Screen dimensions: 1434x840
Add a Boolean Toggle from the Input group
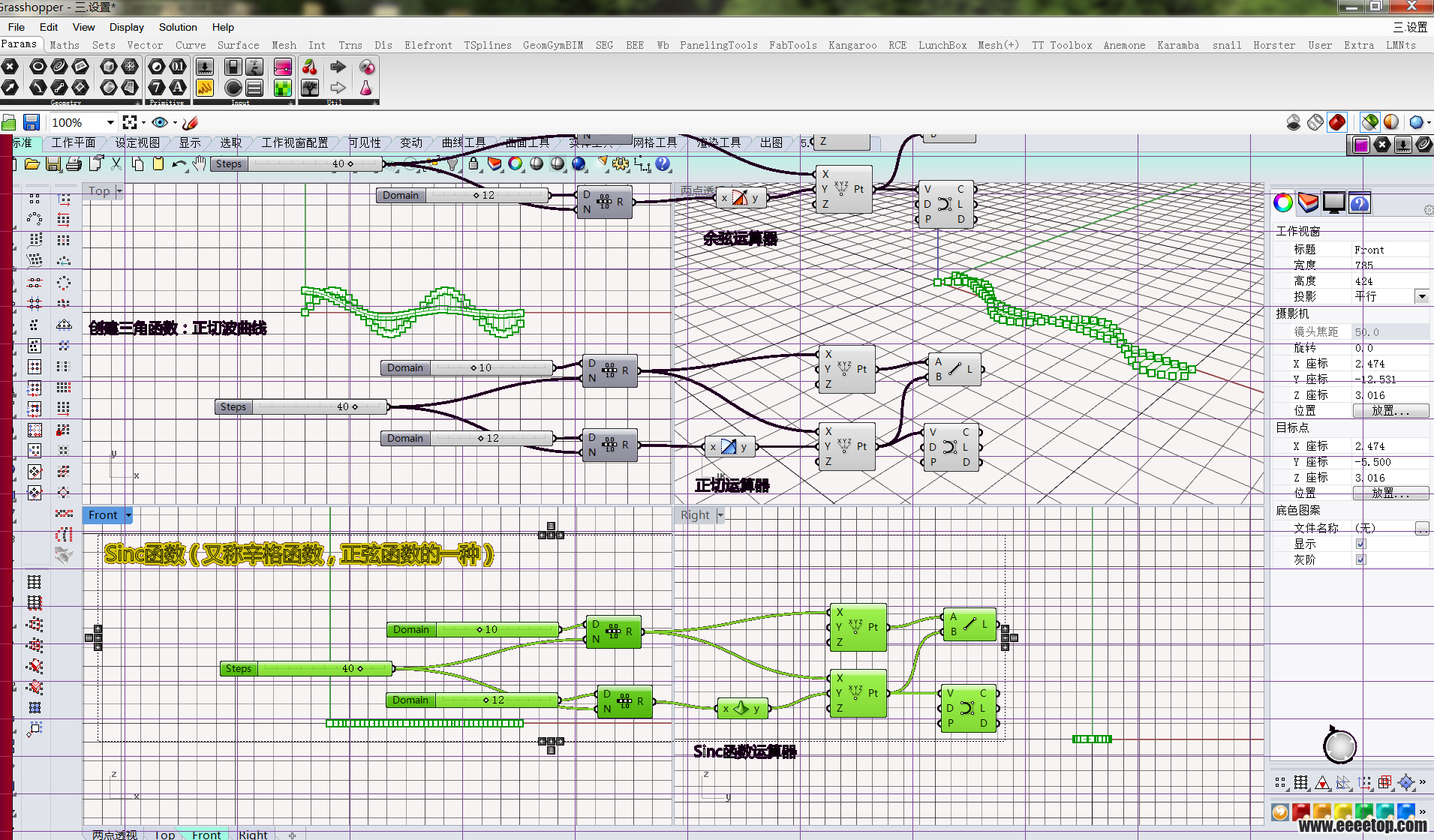tap(233, 67)
